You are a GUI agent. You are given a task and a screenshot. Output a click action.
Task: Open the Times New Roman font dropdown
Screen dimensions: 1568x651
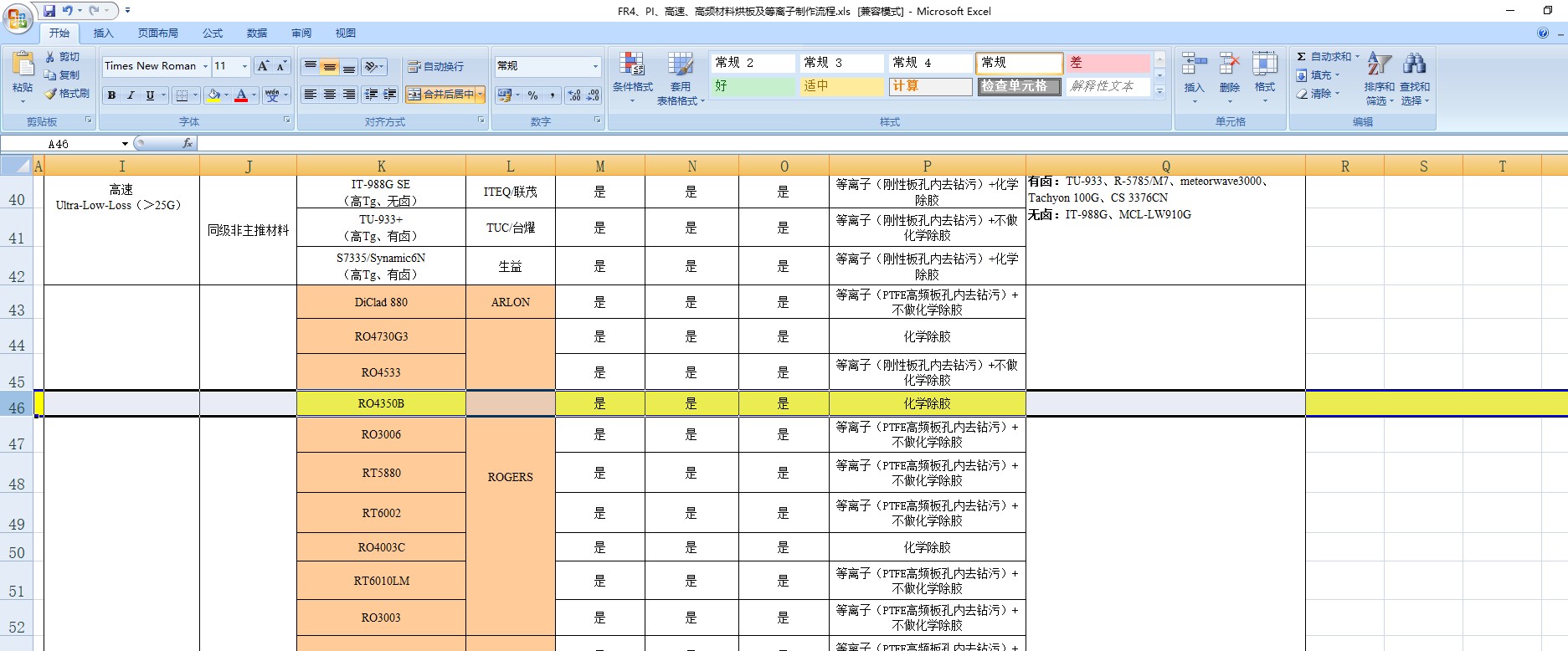tap(205, 66)
